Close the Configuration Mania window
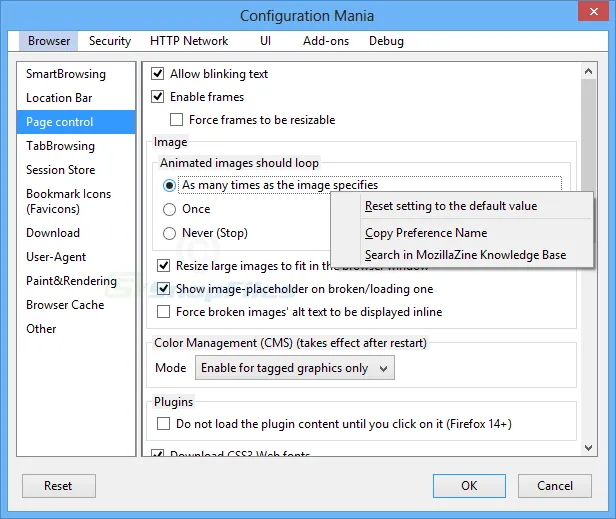The height and width of the screenshot is (519, 616). tap(592, 16)
